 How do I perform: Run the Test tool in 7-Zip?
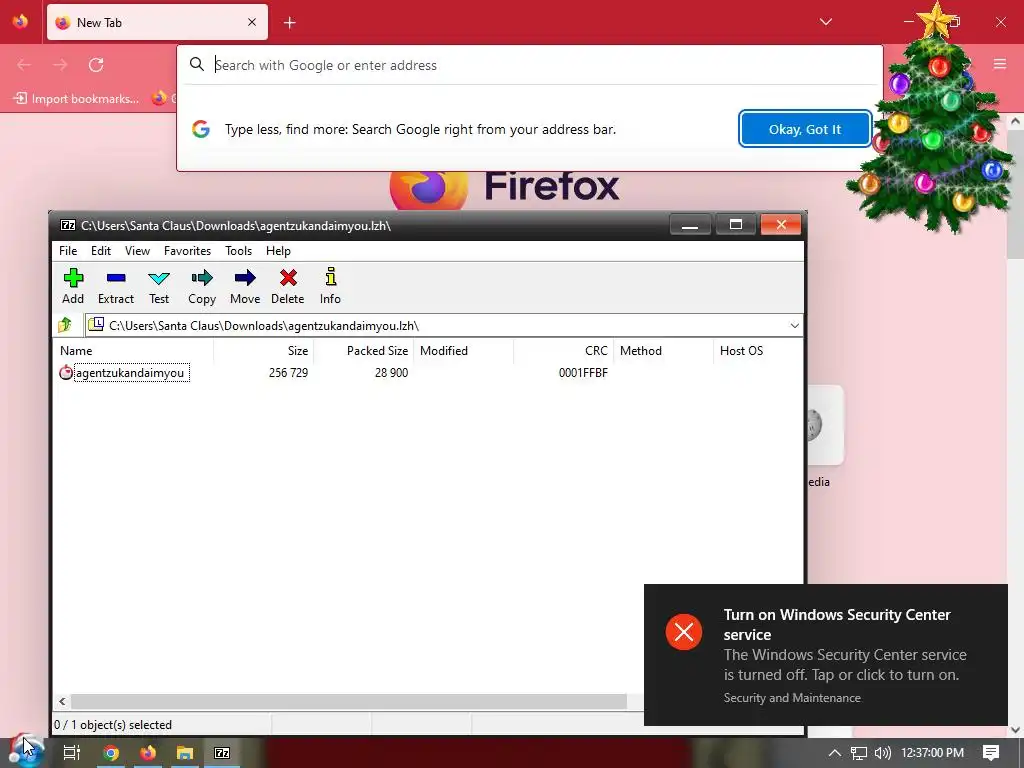[x=159, y=286]
